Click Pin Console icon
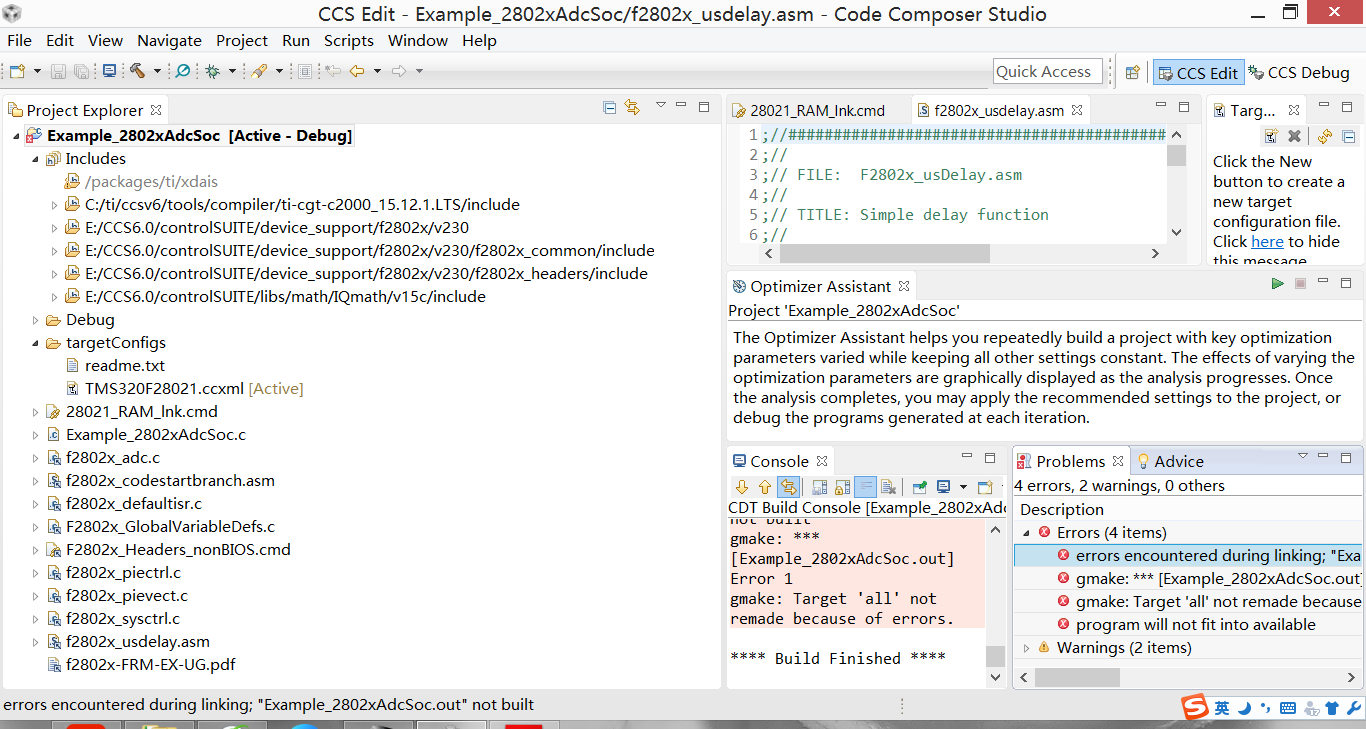 [x=919, y=487]
